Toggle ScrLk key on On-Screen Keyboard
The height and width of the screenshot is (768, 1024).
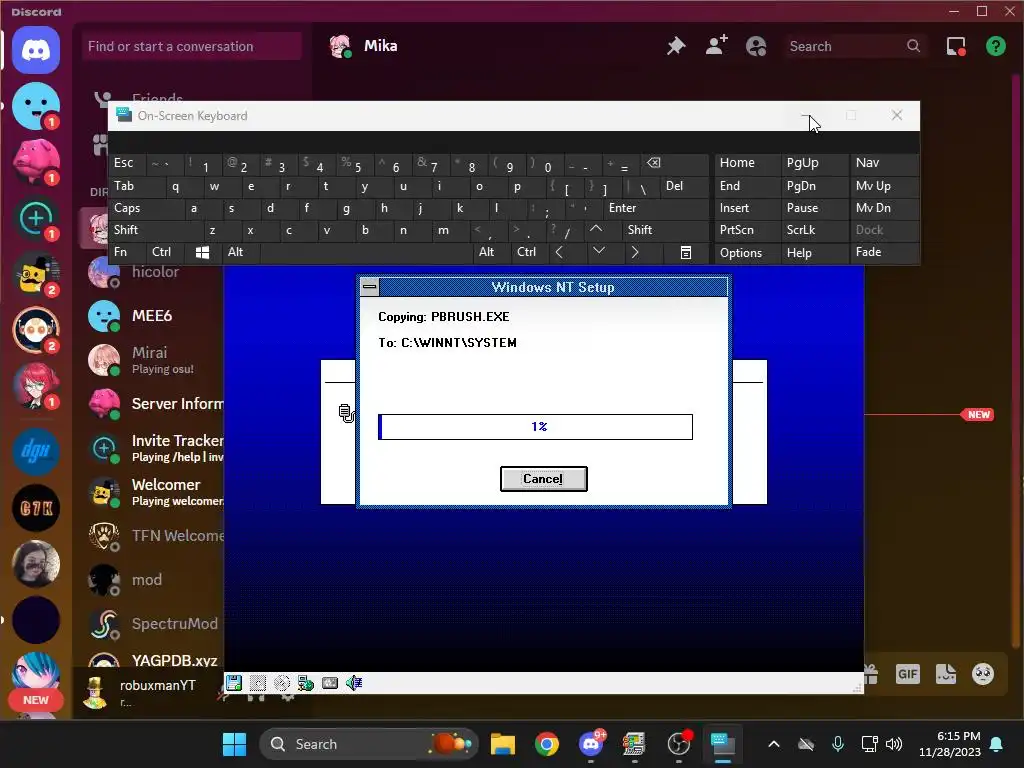click(814, 230)
